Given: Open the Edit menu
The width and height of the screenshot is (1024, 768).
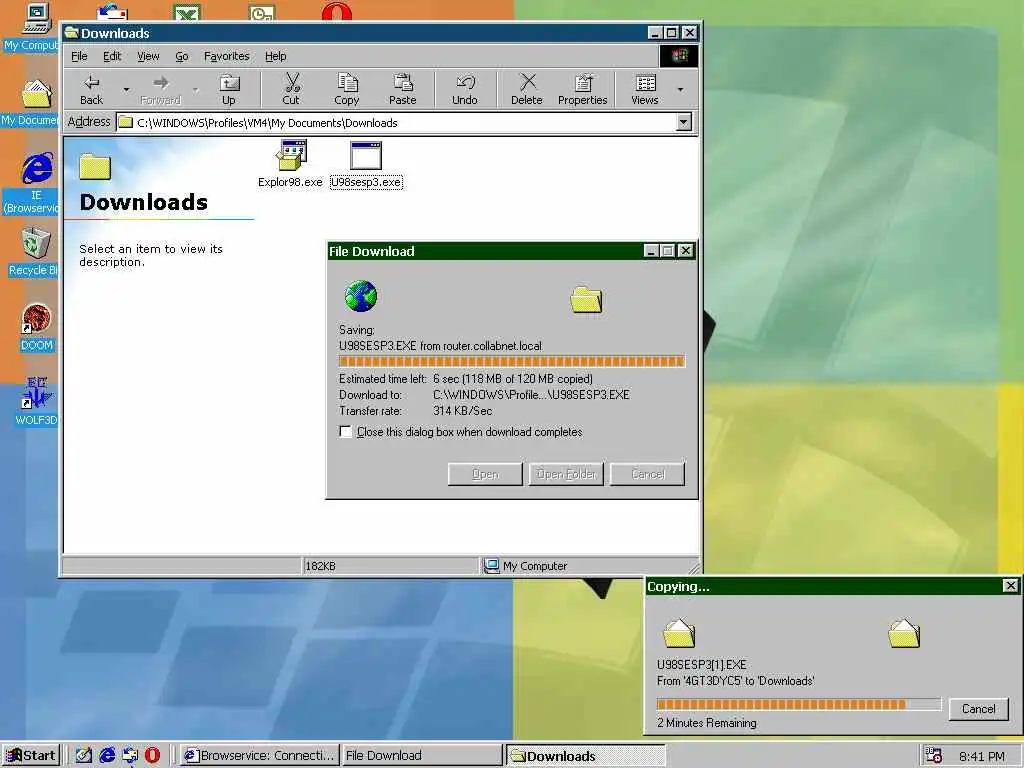Looking at the screenshot, I should [x=112, y=56].
